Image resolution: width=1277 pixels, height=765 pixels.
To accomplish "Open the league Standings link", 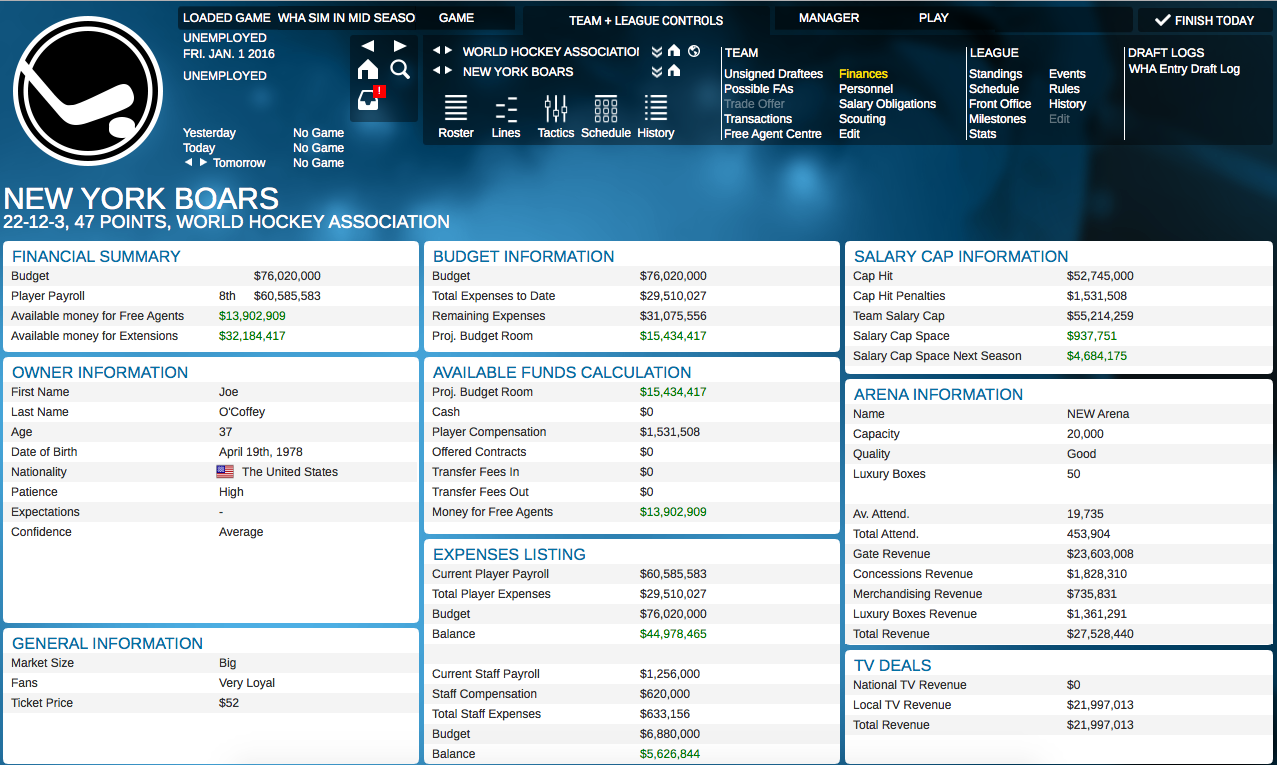I will [995, 74].
